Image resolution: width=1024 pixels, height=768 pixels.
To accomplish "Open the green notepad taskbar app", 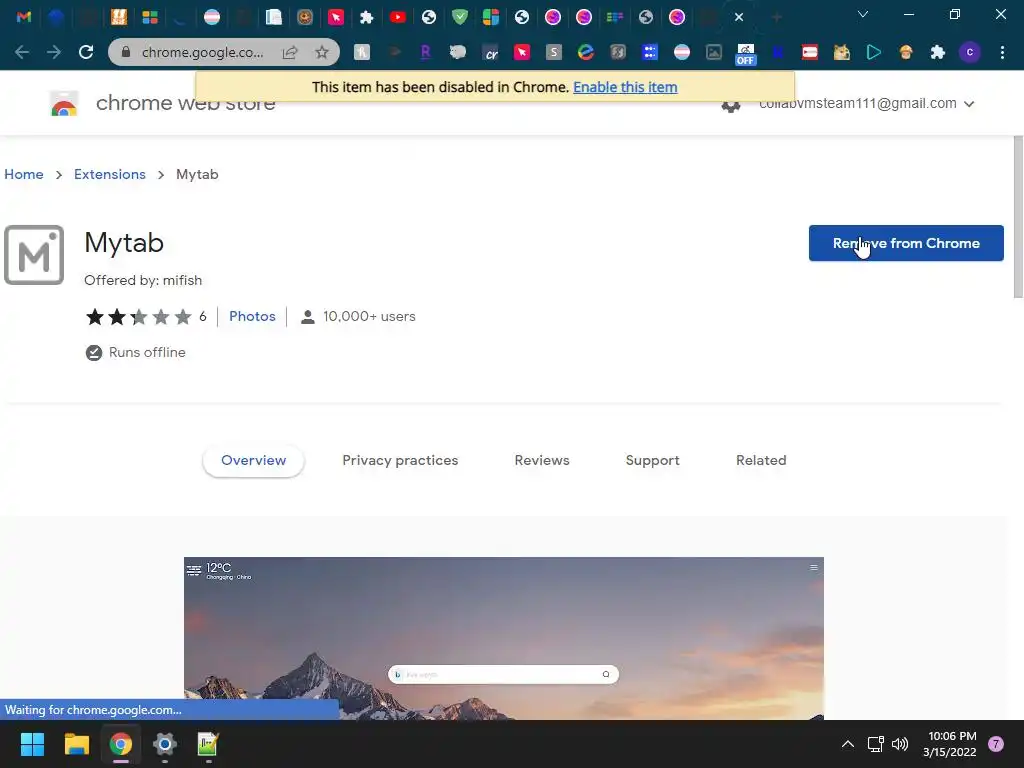I will (208, 744).
